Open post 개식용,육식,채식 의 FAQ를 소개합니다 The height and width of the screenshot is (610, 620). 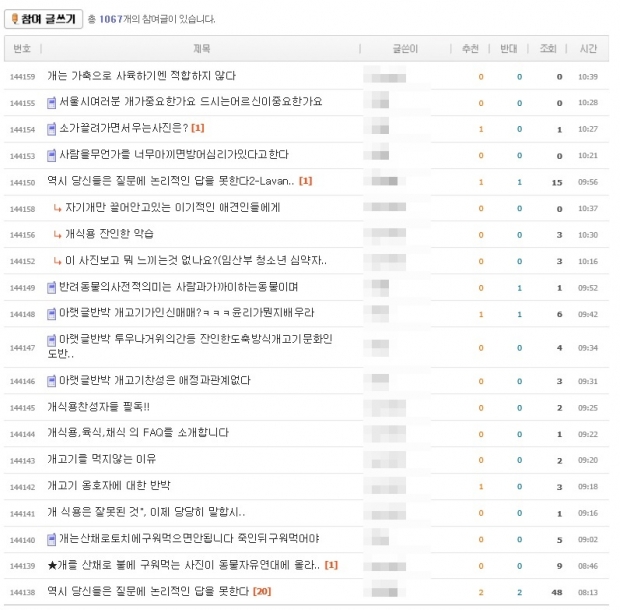click(x=138, y=432)
